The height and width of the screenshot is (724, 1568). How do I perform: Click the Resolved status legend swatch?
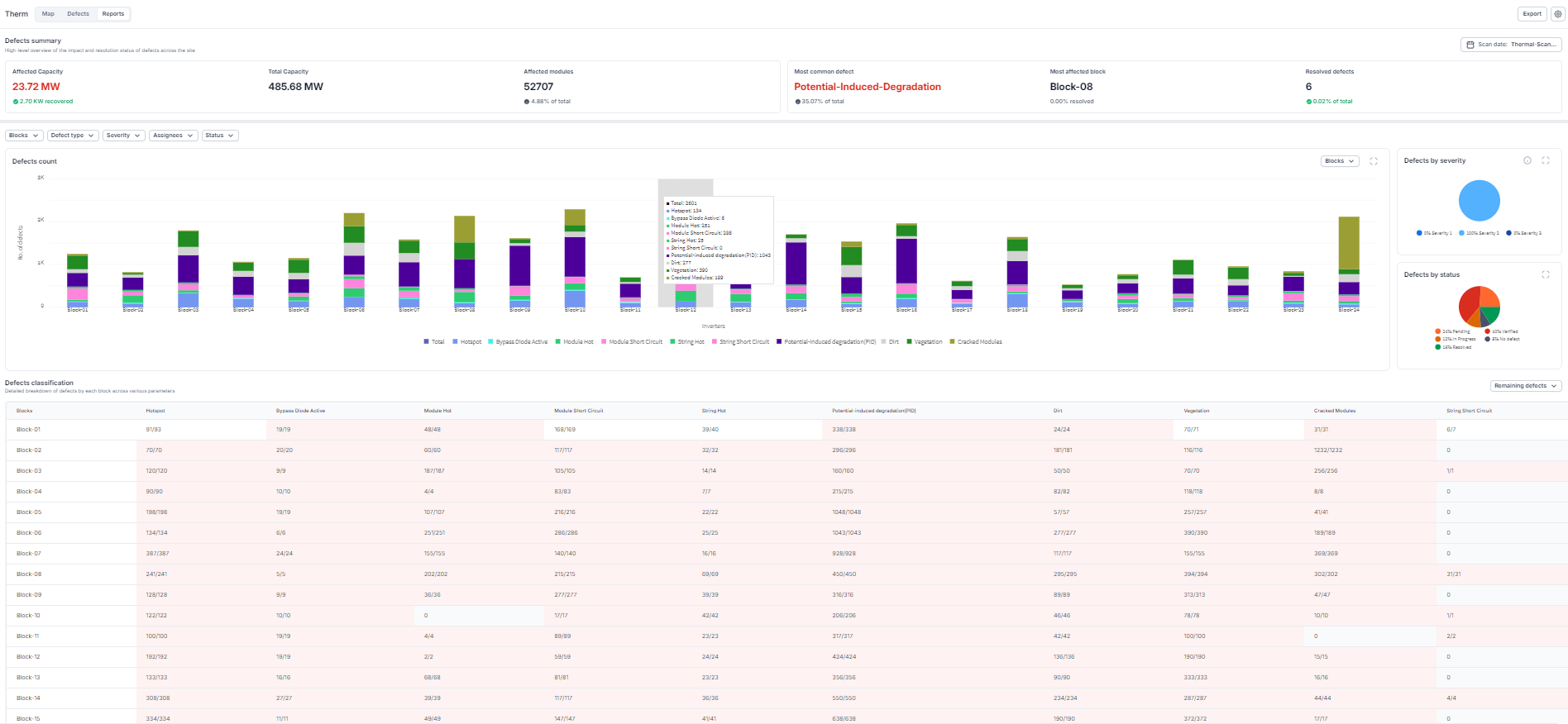(1438, 347)
